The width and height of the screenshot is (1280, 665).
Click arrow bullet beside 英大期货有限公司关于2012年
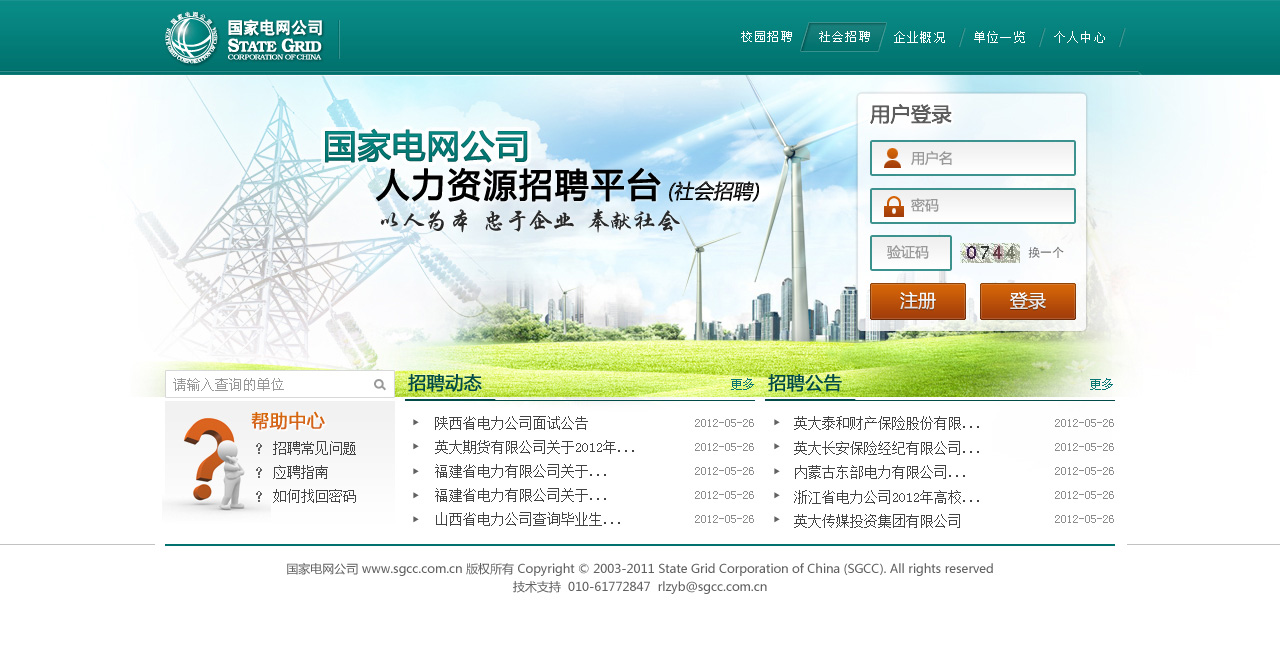coord(416,446)
